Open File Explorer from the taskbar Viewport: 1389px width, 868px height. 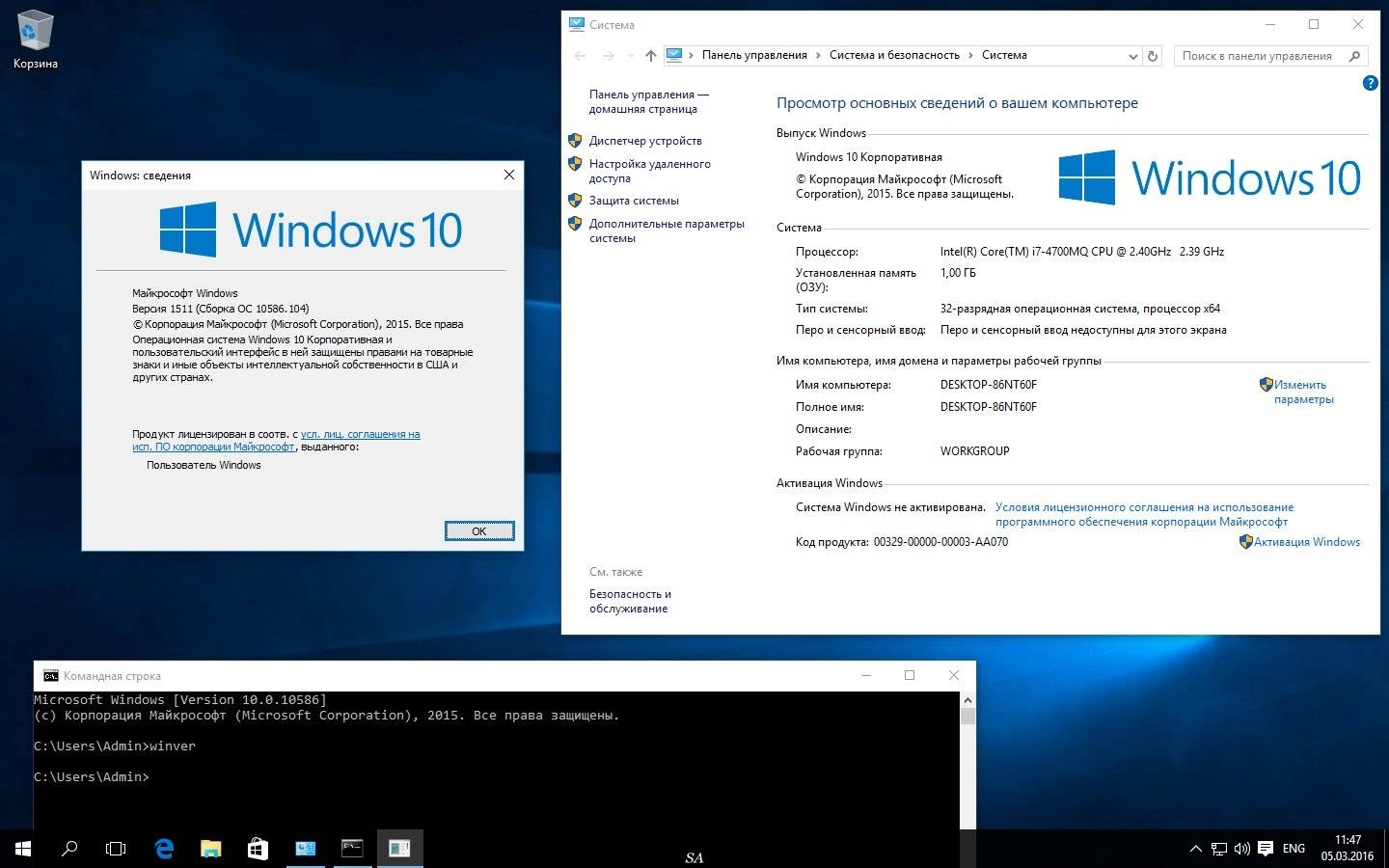point(210,849)
